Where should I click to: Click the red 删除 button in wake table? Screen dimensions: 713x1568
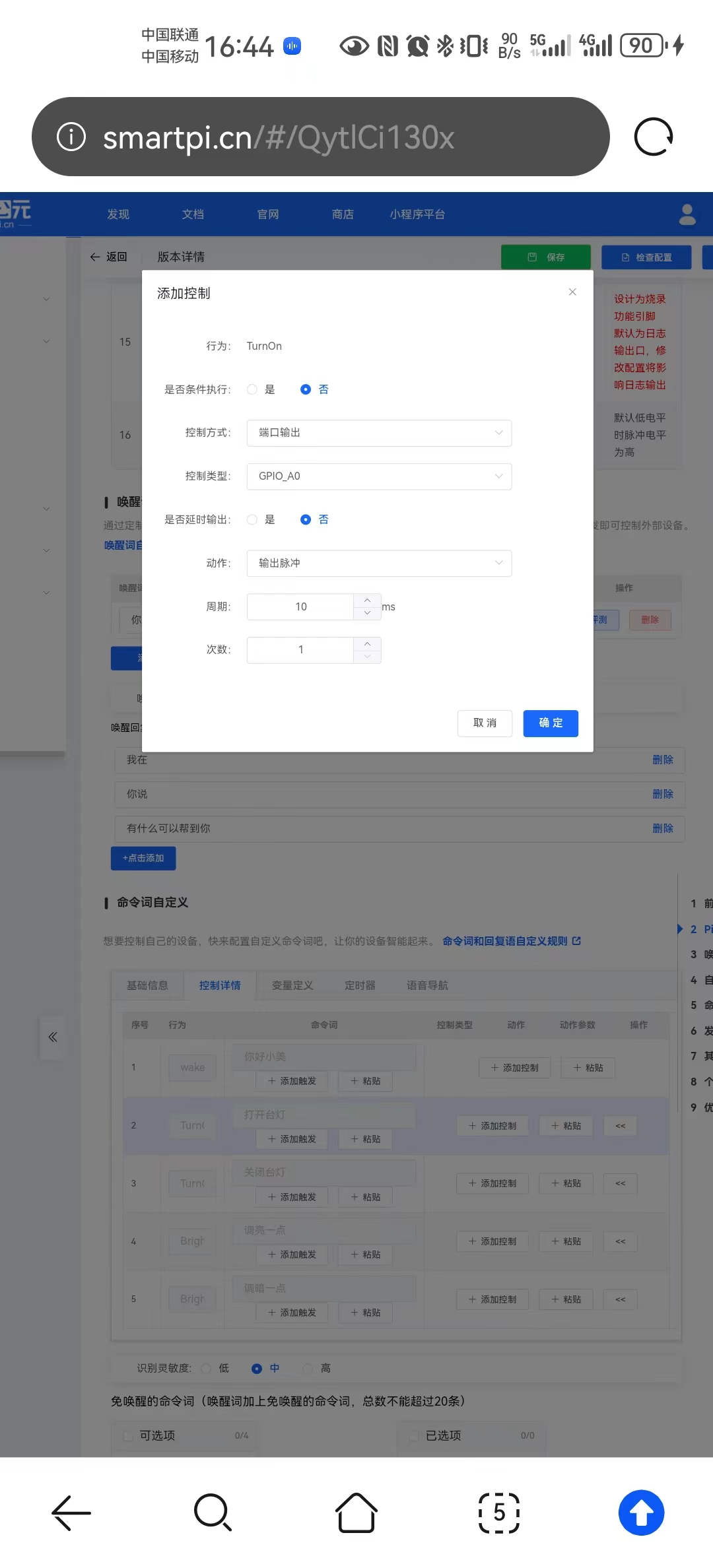[650, 620]
